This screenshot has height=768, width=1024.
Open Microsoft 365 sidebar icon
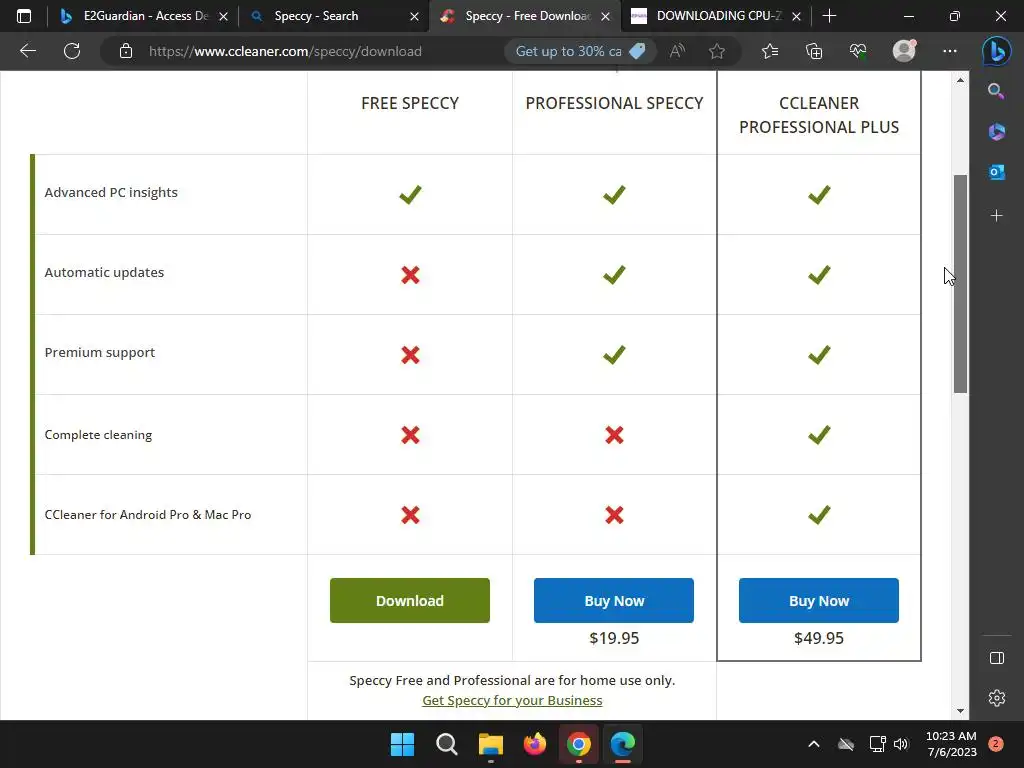coord(997,131)
